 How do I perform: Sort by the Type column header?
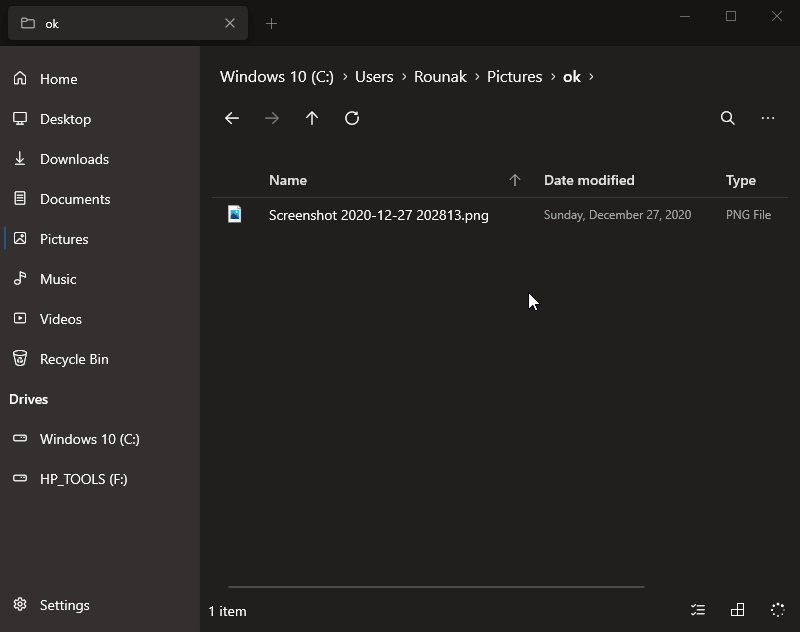(x=740, y=180)
